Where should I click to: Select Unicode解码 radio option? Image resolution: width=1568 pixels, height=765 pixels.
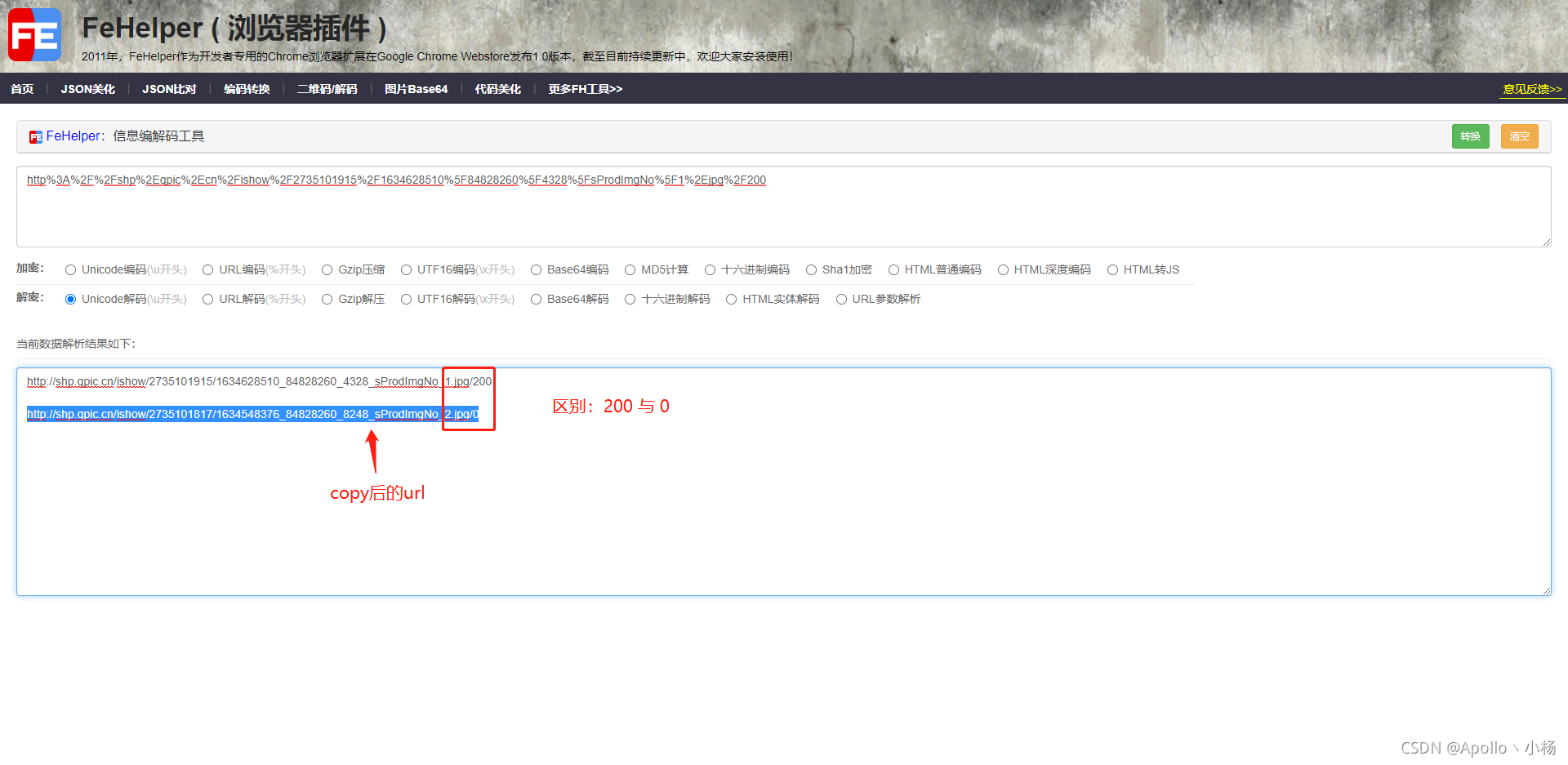pos(71,300)
